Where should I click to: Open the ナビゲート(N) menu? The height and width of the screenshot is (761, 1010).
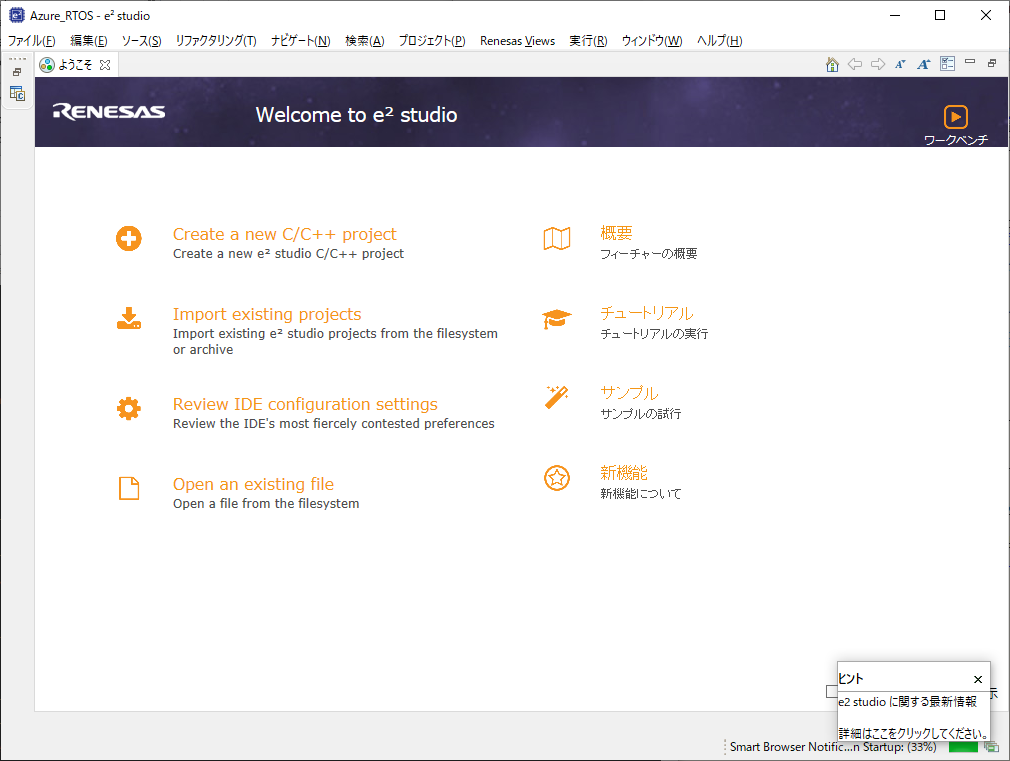(301, 41)
